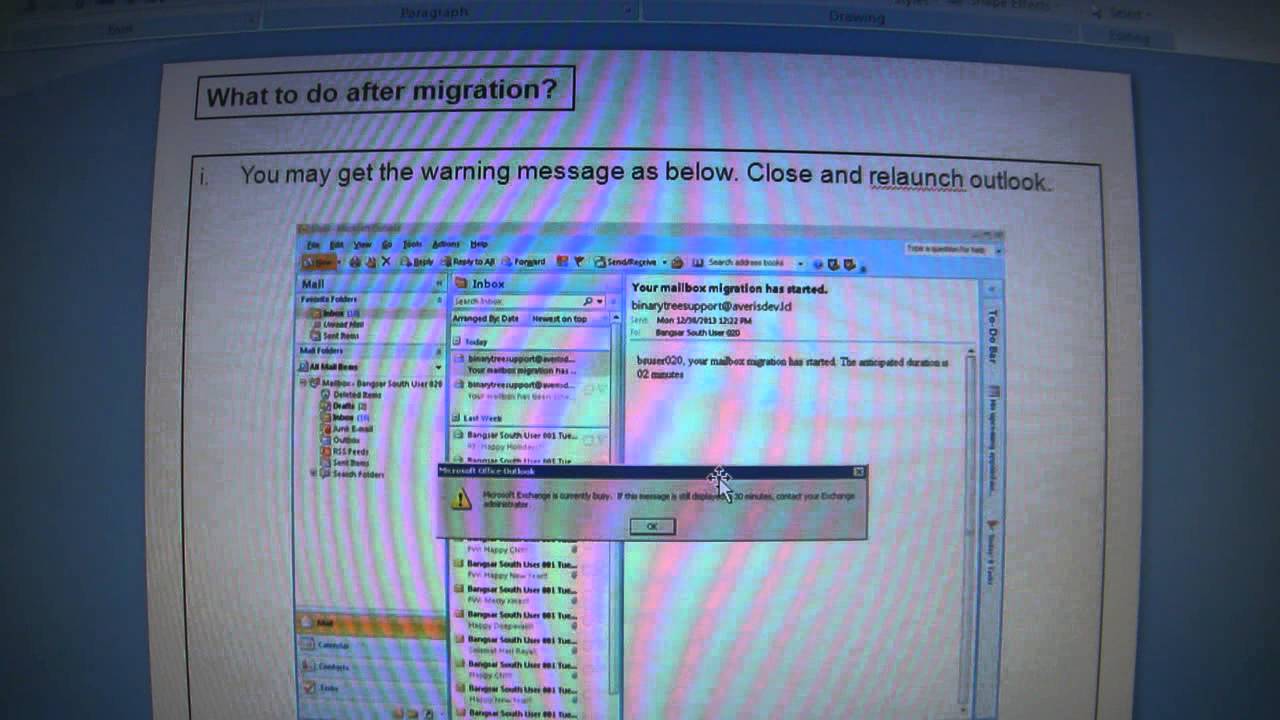
Task: Click the Categorize color squares icon
Action: (x=562, y=262)
